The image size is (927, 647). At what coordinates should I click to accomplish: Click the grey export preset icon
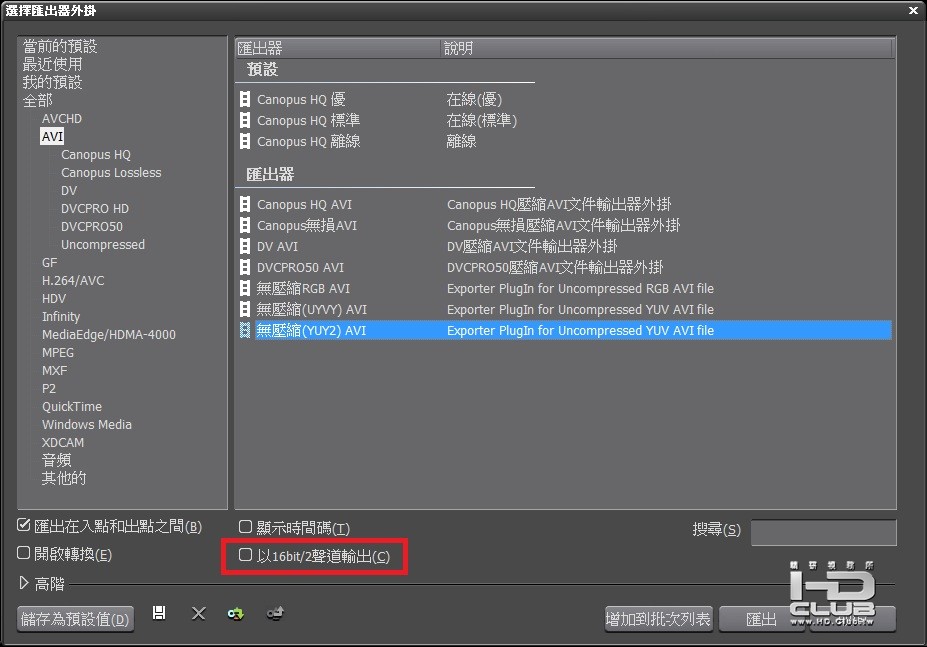click(x=275, y=613)
